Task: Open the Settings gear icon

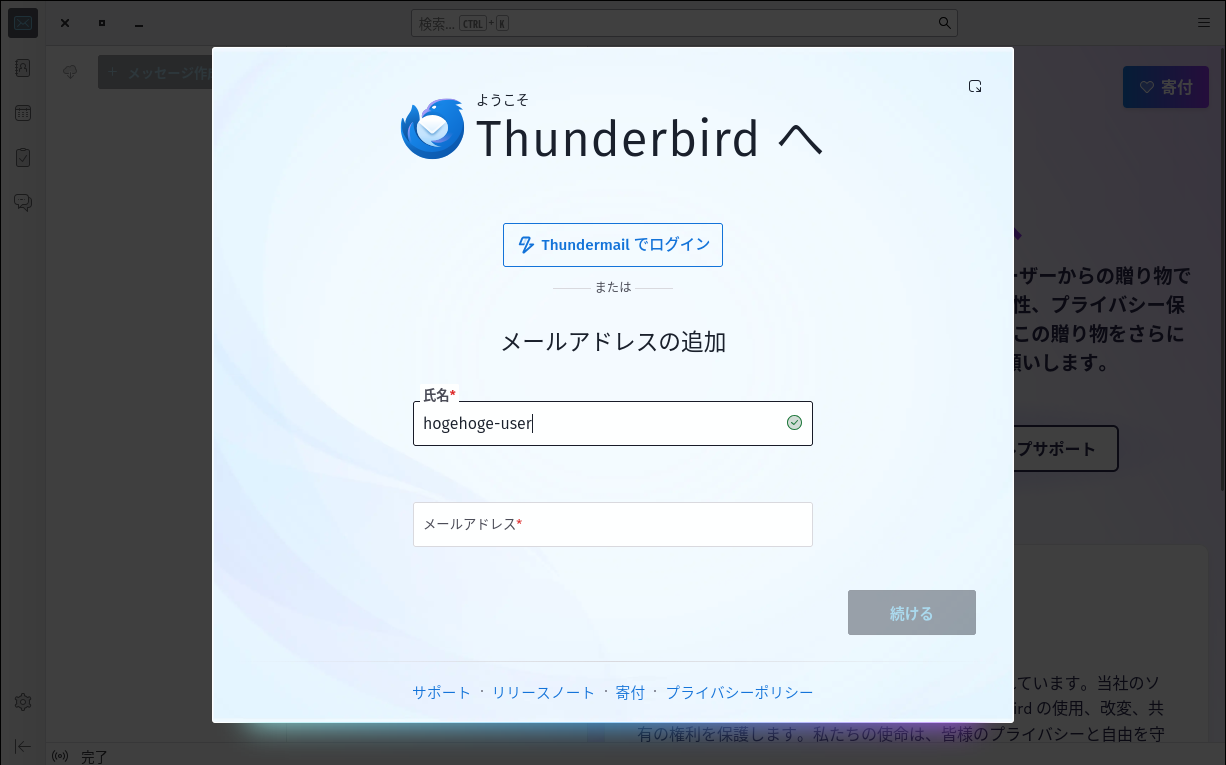Action: (x=23, y=702)
